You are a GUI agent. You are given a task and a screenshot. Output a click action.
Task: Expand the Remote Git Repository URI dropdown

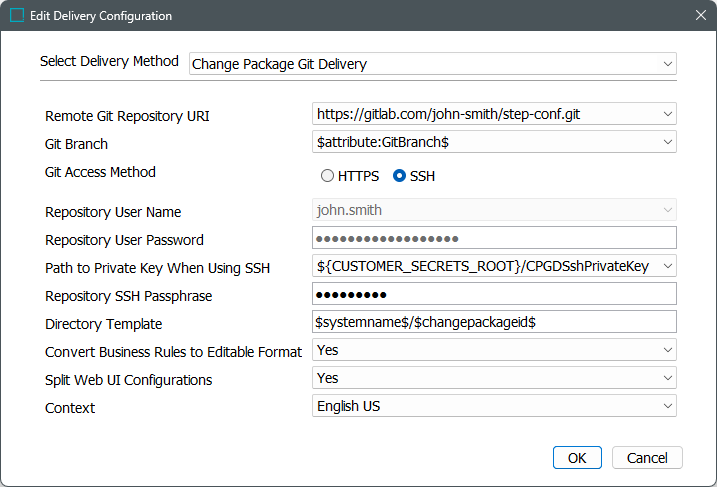(x=668, y=114)
